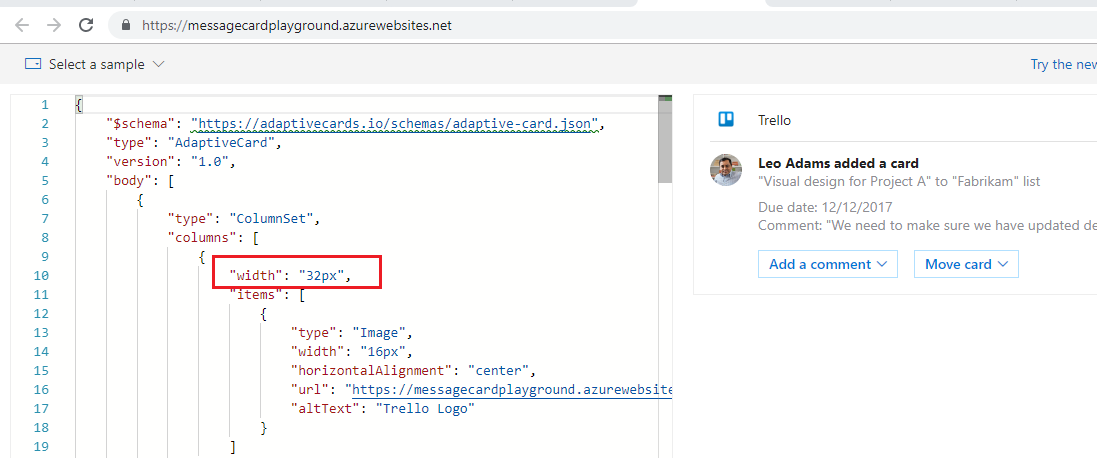Click line number 1 in the gutter
This screenshot has width=1097, height=458.
(45, 105)
